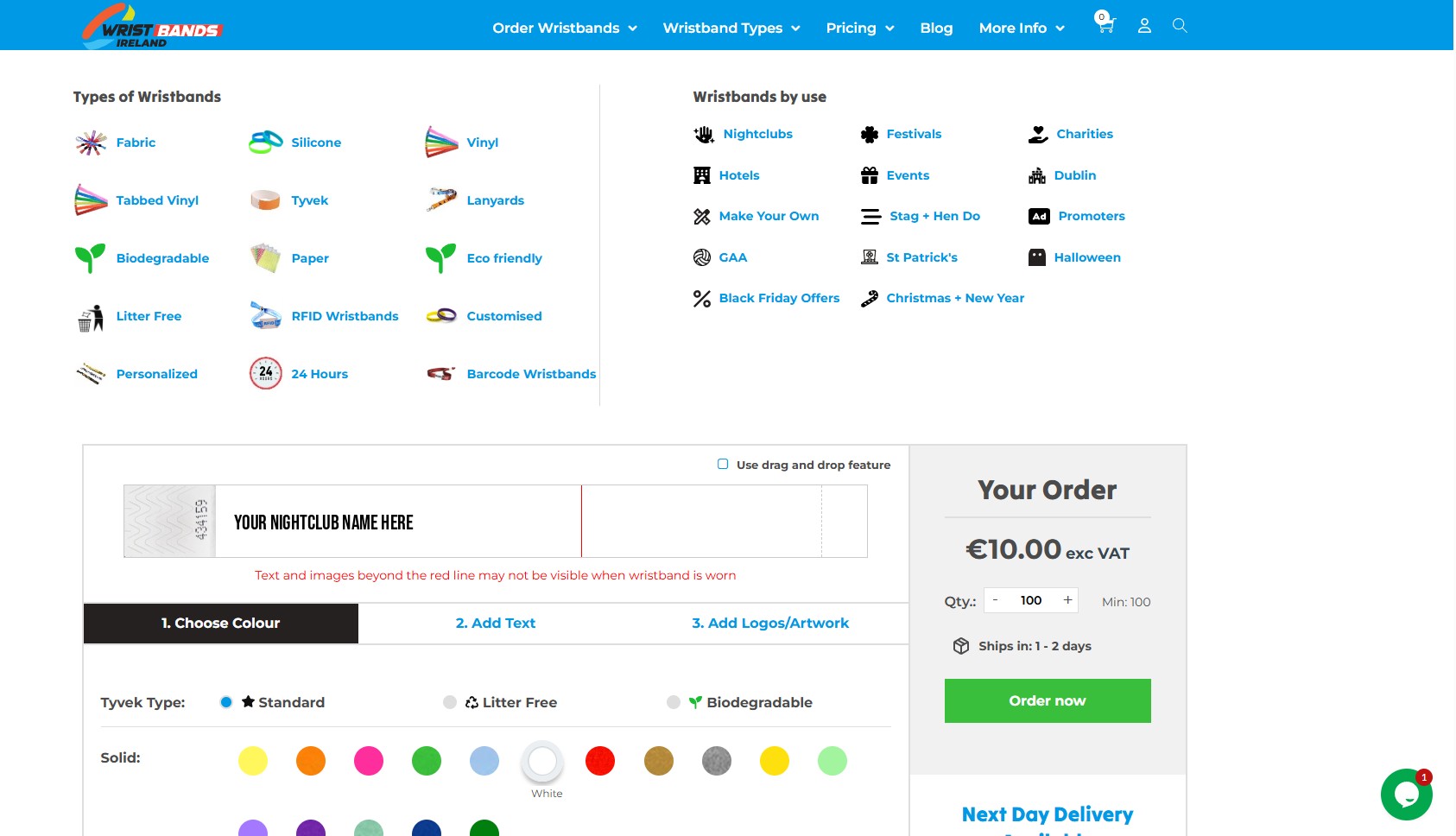Open the shopping cart icon
The height and width of the screenshot is (836, 1456).
point(1105,26)
